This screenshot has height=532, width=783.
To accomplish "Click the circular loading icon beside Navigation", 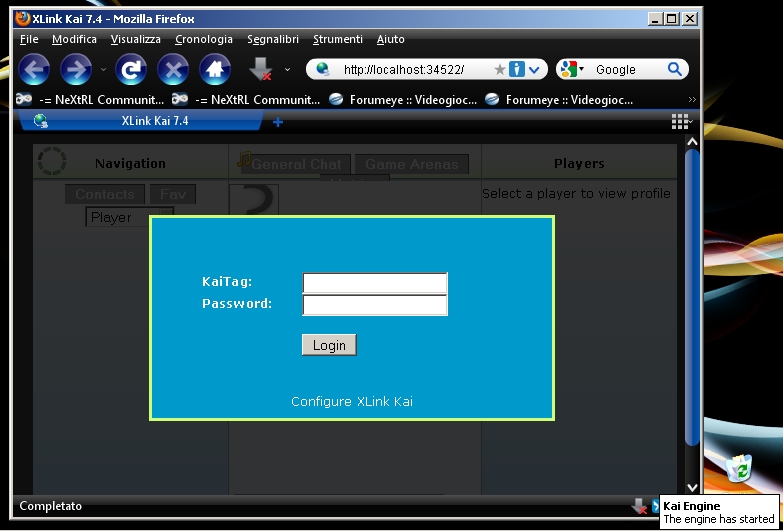I will click(52, 161).
